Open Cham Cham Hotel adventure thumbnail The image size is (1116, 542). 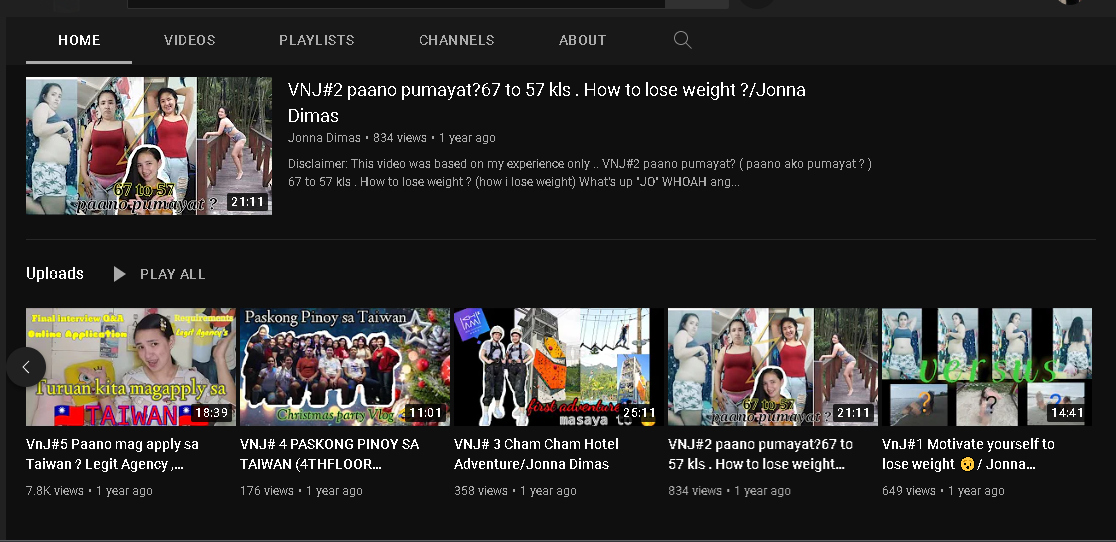pyautogui.click(x=559, y=367)
